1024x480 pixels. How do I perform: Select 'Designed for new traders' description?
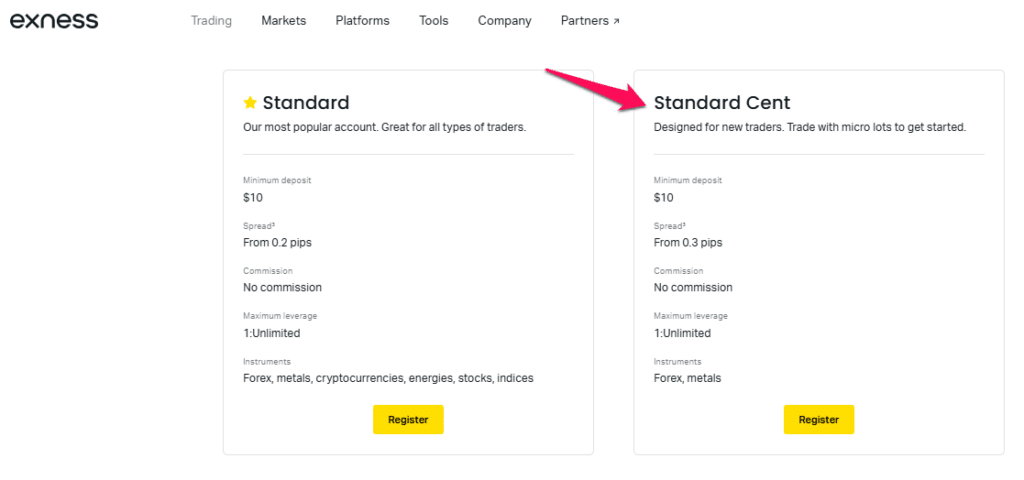click(810, 127)
